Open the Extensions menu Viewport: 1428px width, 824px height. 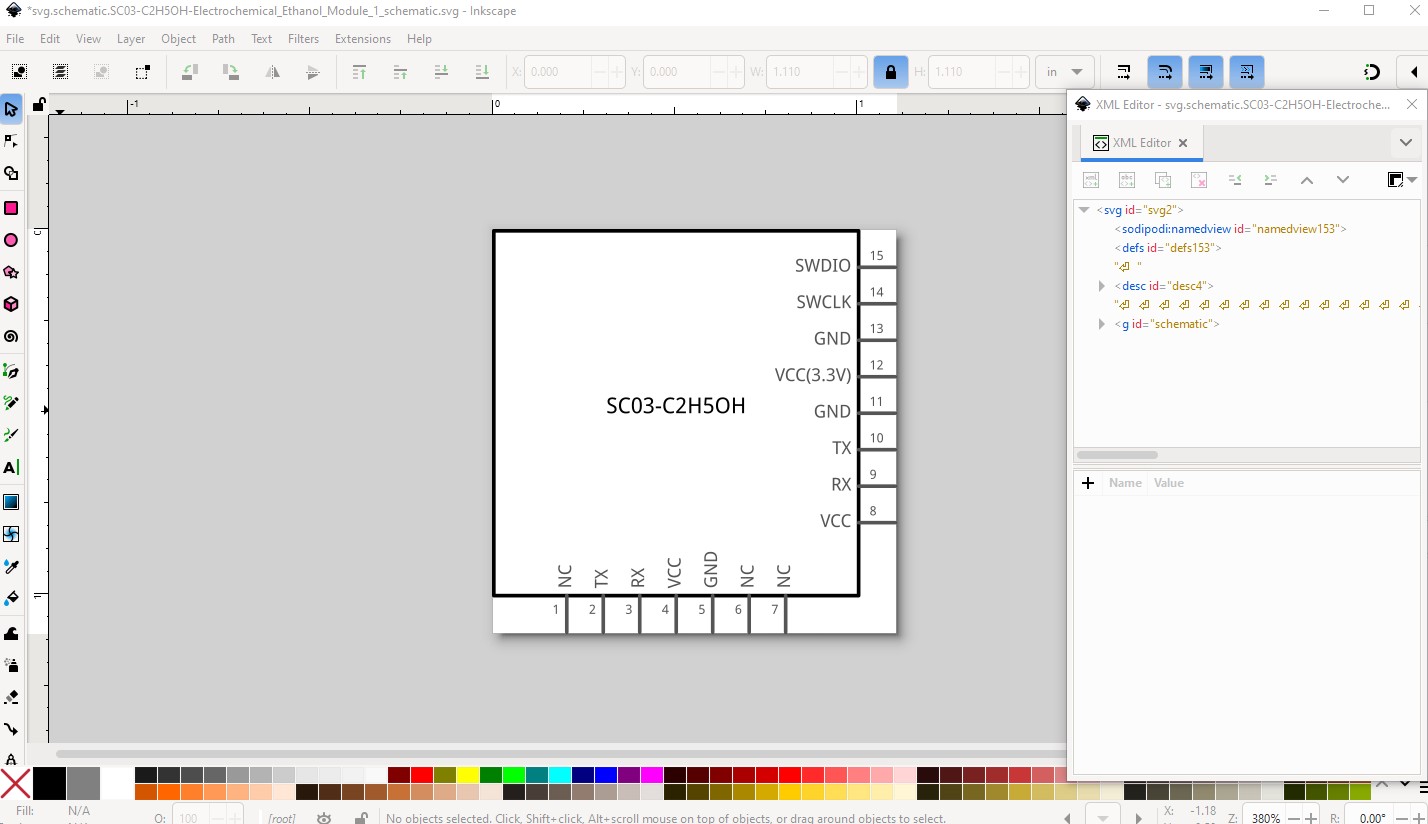(362, 39)
